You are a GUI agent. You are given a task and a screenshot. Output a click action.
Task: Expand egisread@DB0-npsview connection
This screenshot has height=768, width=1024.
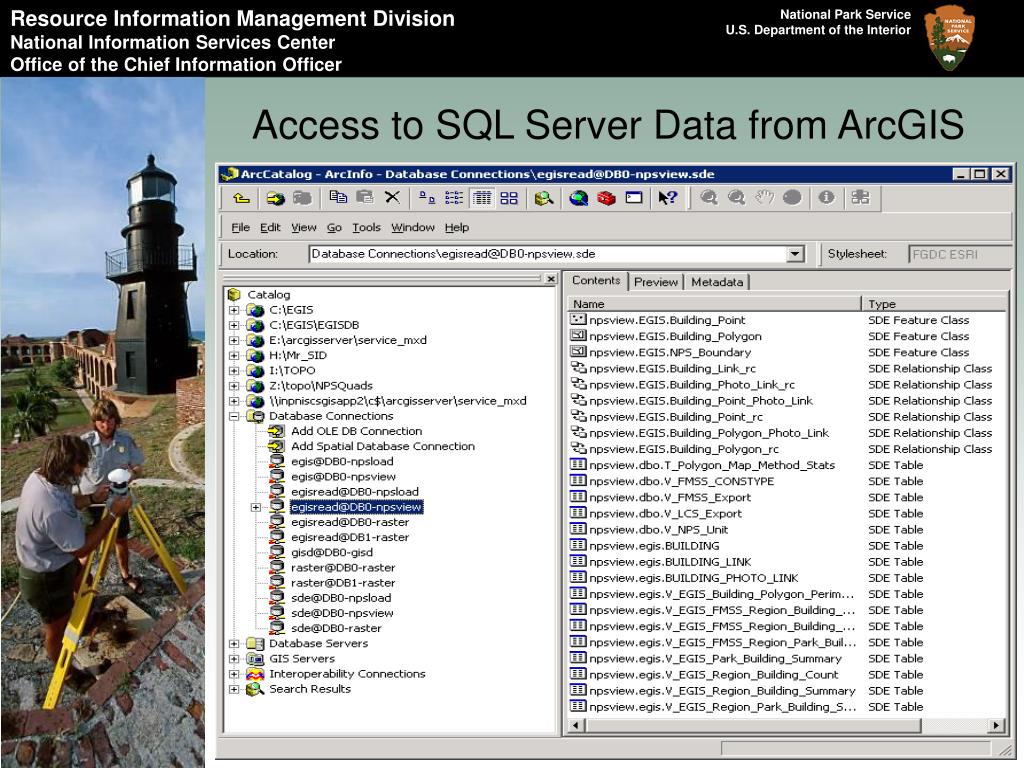tap(256, 507)
